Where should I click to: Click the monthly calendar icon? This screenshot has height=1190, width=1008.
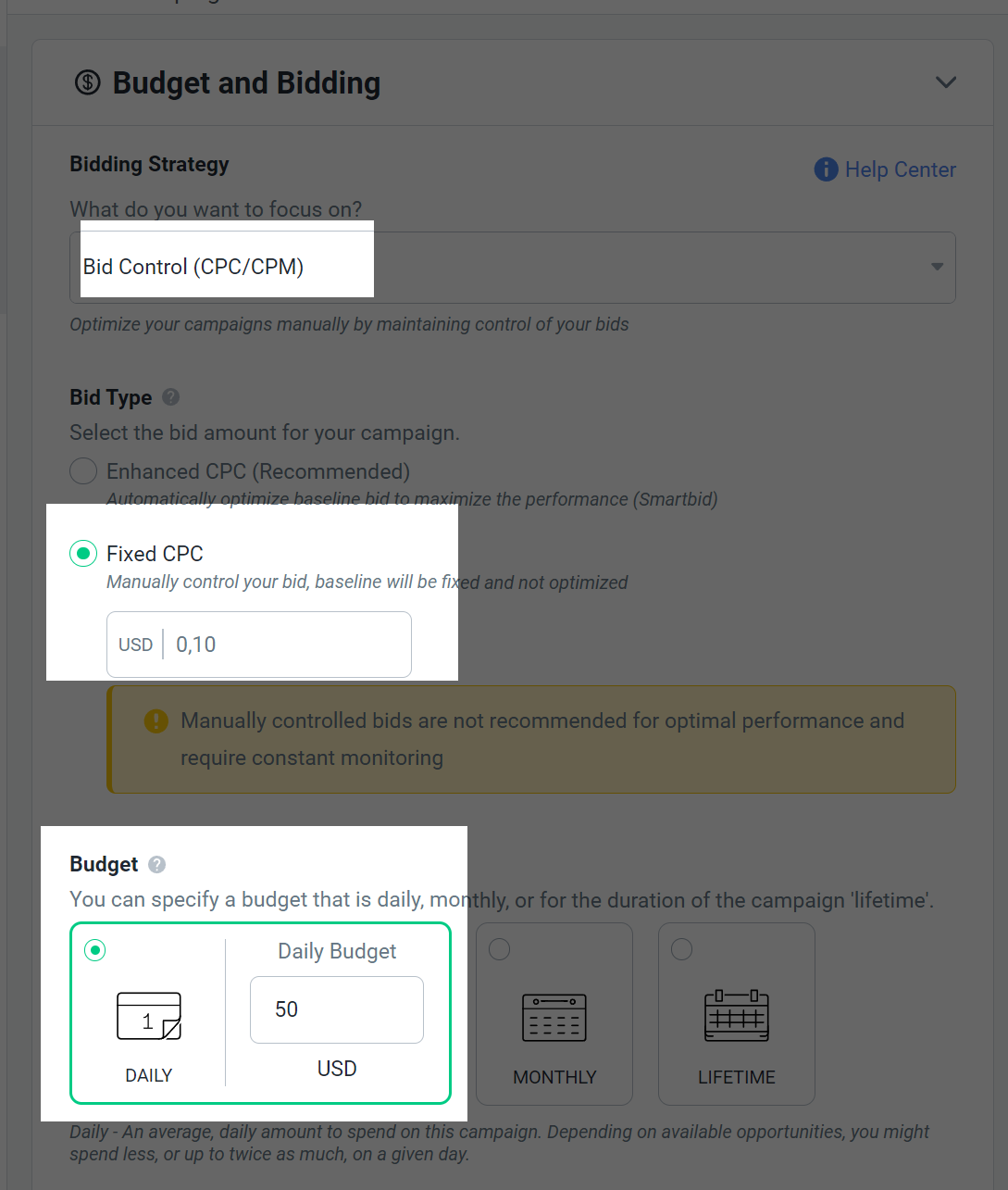pos(554,1018)
